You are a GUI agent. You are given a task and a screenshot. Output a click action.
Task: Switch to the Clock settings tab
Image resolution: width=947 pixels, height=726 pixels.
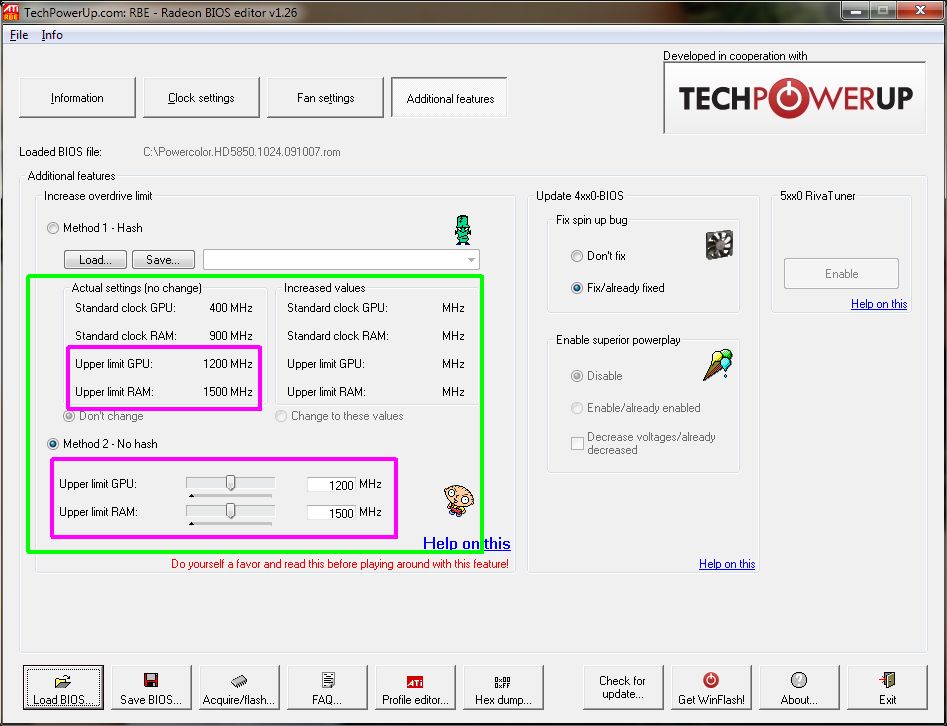[201, 98]
